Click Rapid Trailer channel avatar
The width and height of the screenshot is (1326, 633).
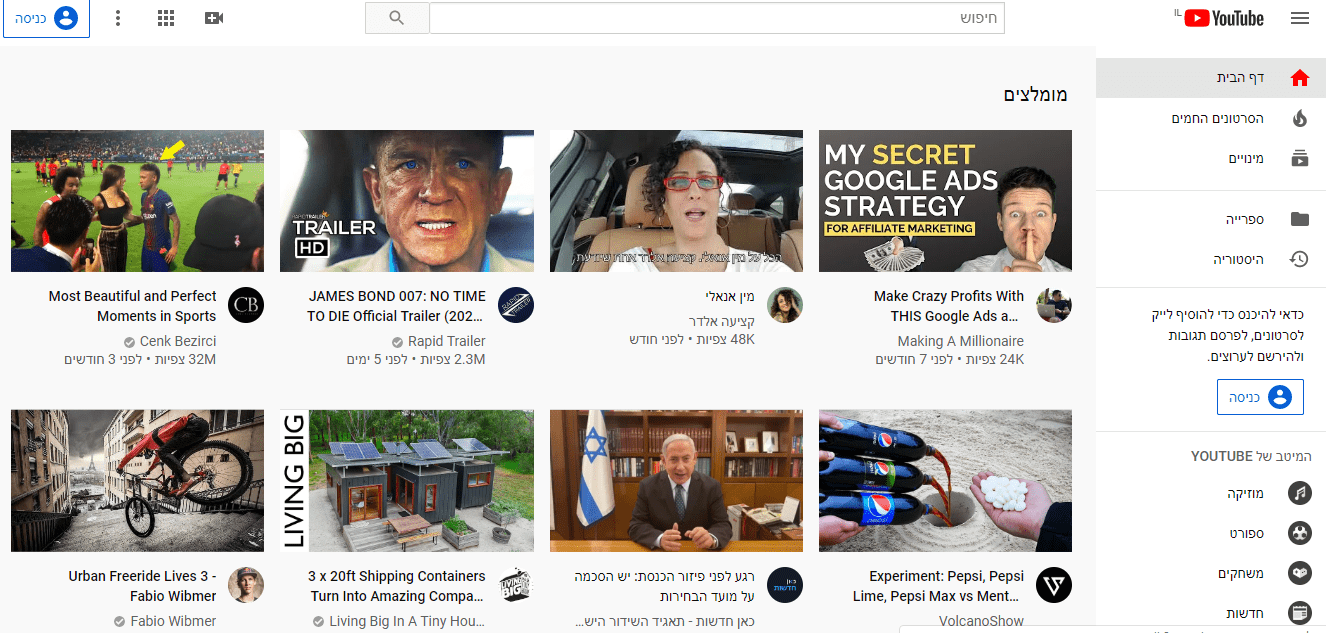click(x=516, y=306)
